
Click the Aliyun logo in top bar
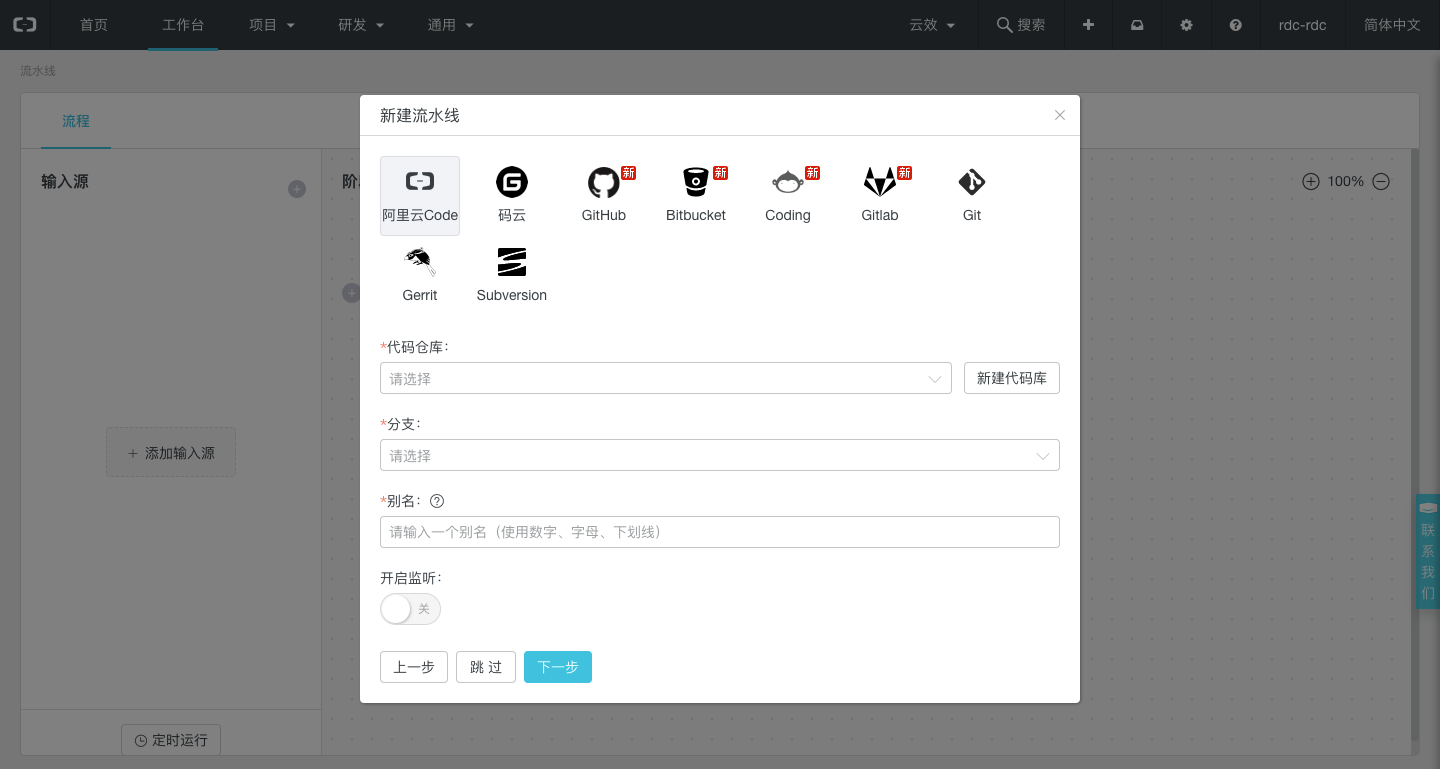(24, 25)
